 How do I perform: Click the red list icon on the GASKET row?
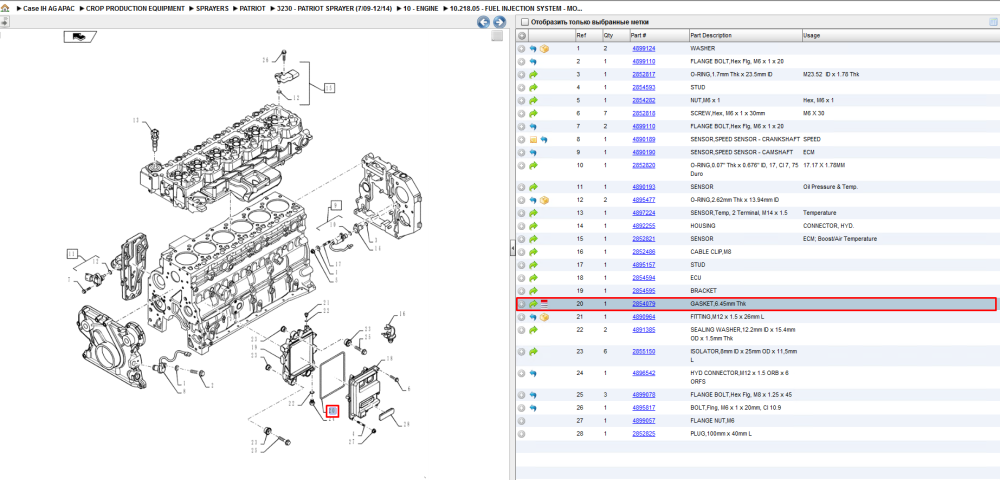tap(544, 303)
